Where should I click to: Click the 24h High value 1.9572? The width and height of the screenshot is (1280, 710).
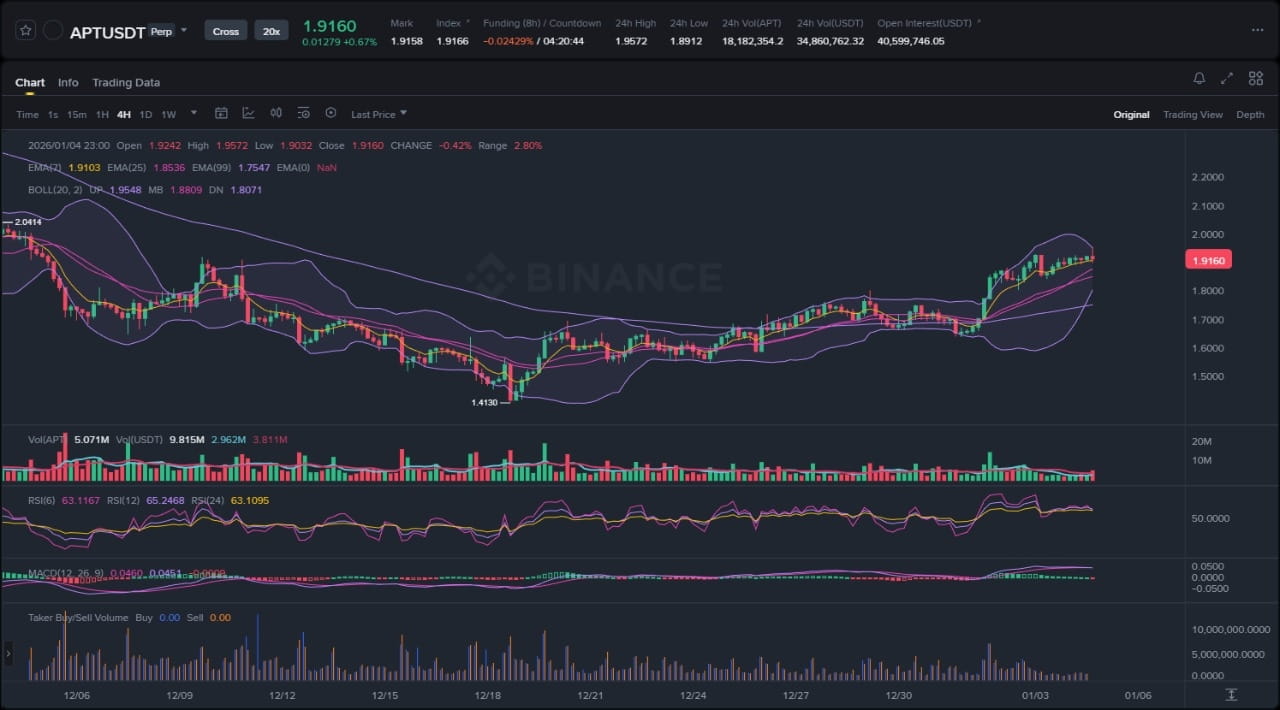click(x=631, y=41)
